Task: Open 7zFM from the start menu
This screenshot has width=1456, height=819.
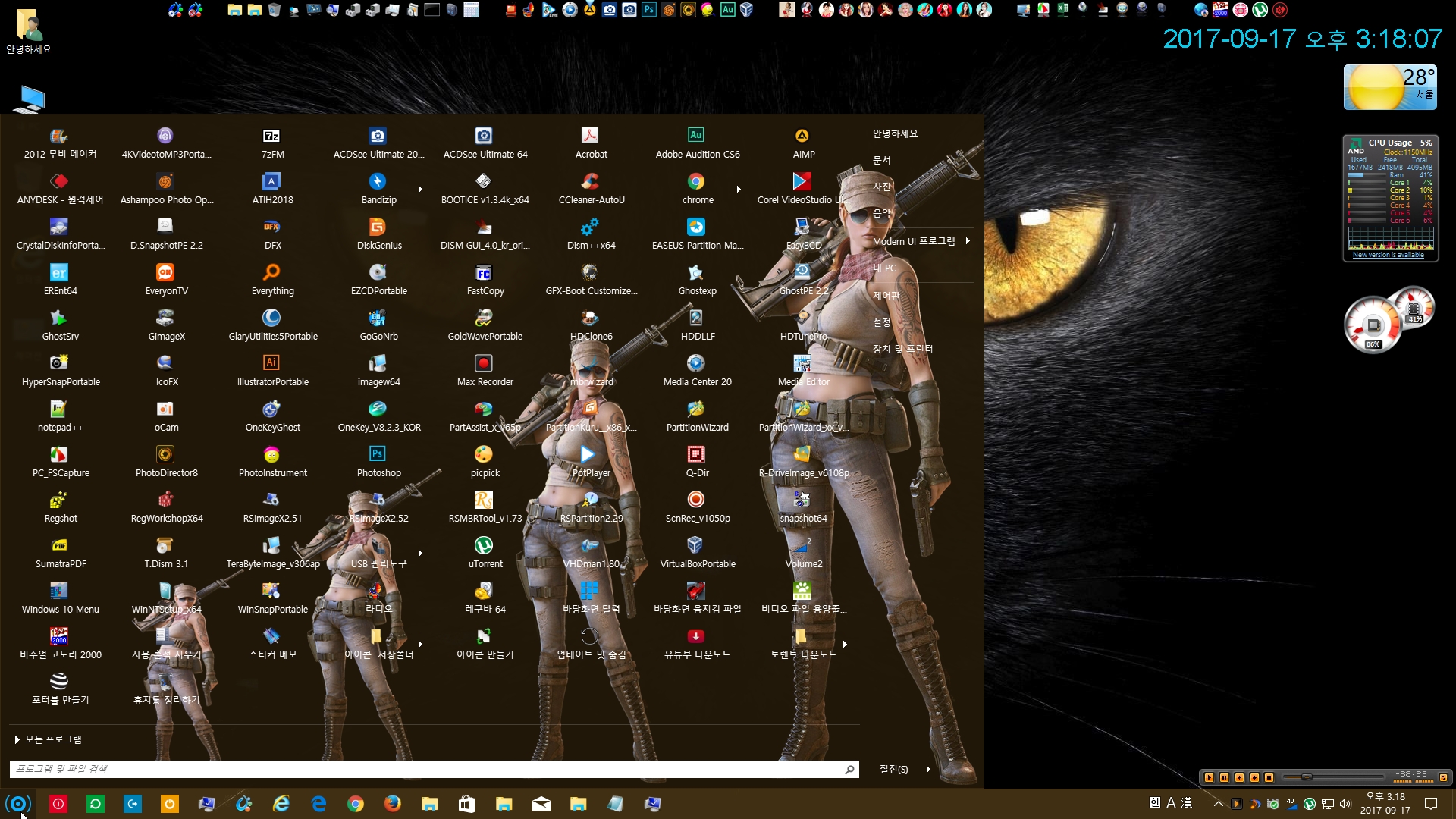Action: [x=272, y=143]
